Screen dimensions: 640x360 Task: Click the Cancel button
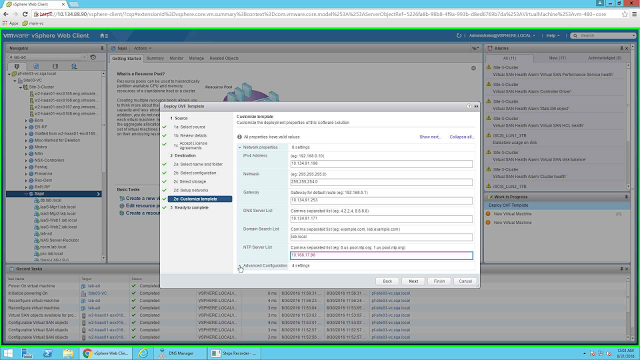[x=465, y=281]
